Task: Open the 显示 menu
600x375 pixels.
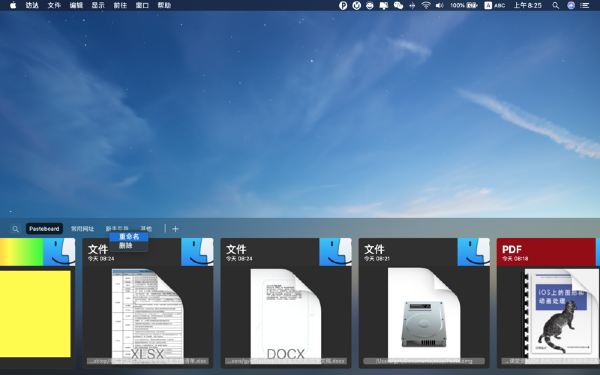Action: point(98,5)
